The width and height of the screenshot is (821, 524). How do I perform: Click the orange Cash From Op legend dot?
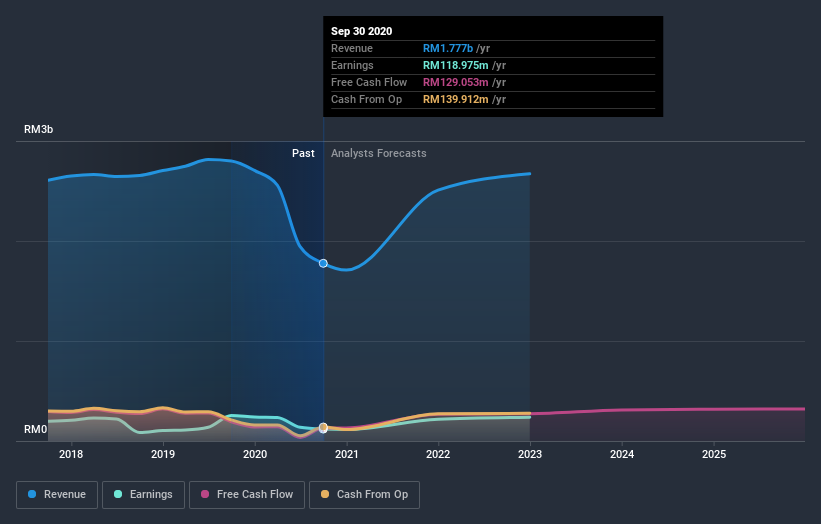point(325,494)
